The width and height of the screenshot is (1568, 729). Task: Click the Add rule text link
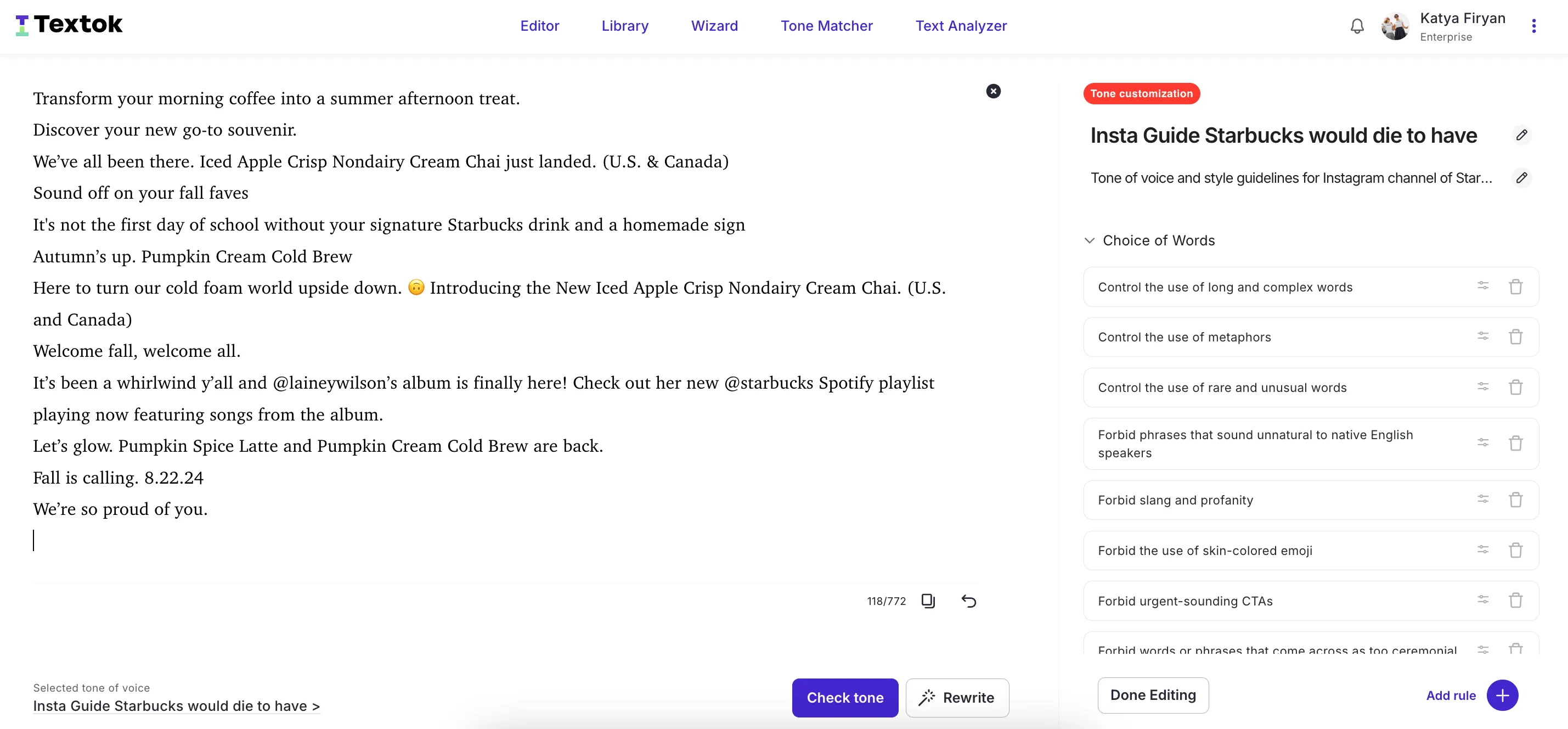pyautogui.click(x=1451, y=696)
